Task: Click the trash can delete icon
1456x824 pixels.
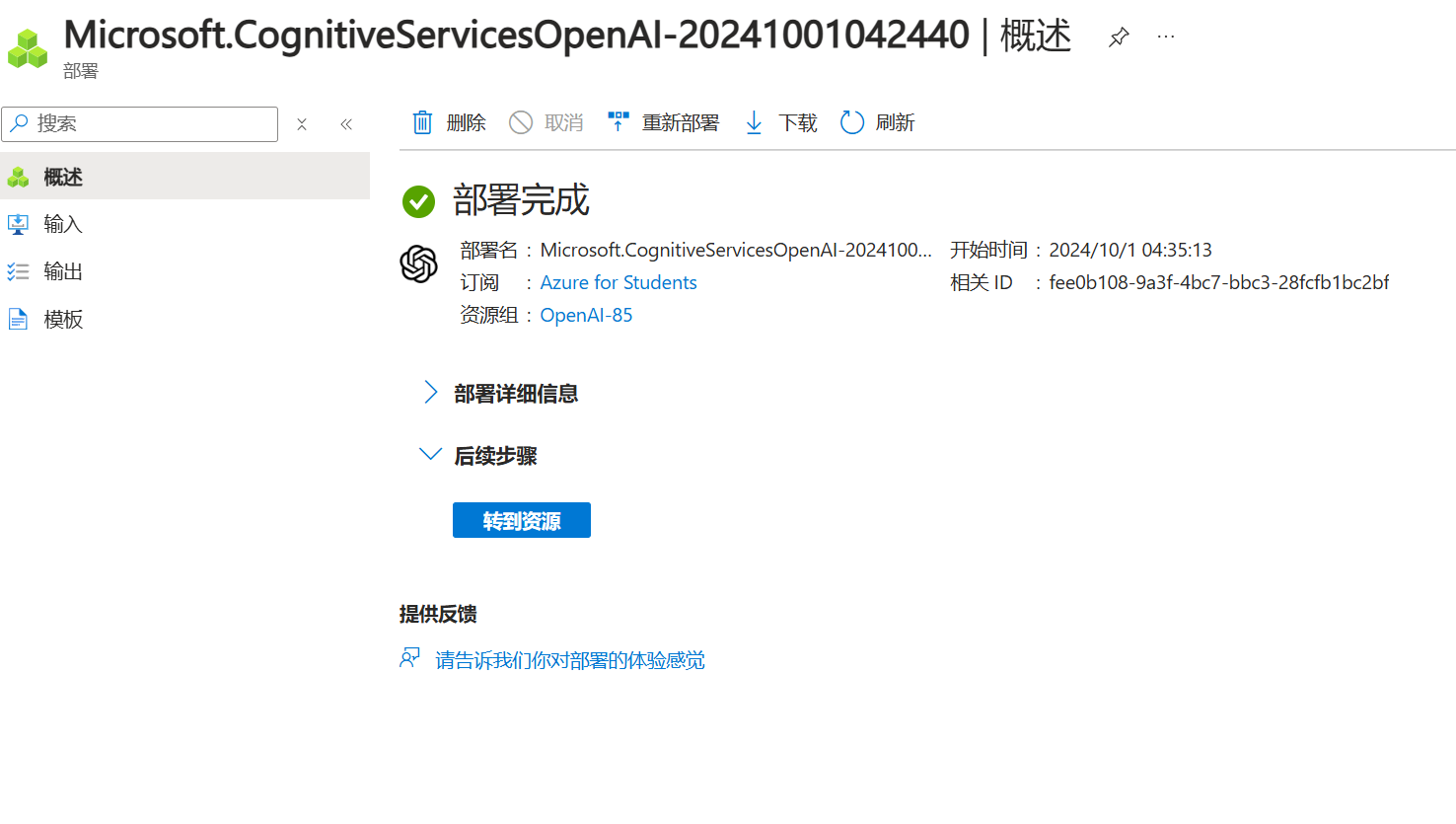Action: 422,122
